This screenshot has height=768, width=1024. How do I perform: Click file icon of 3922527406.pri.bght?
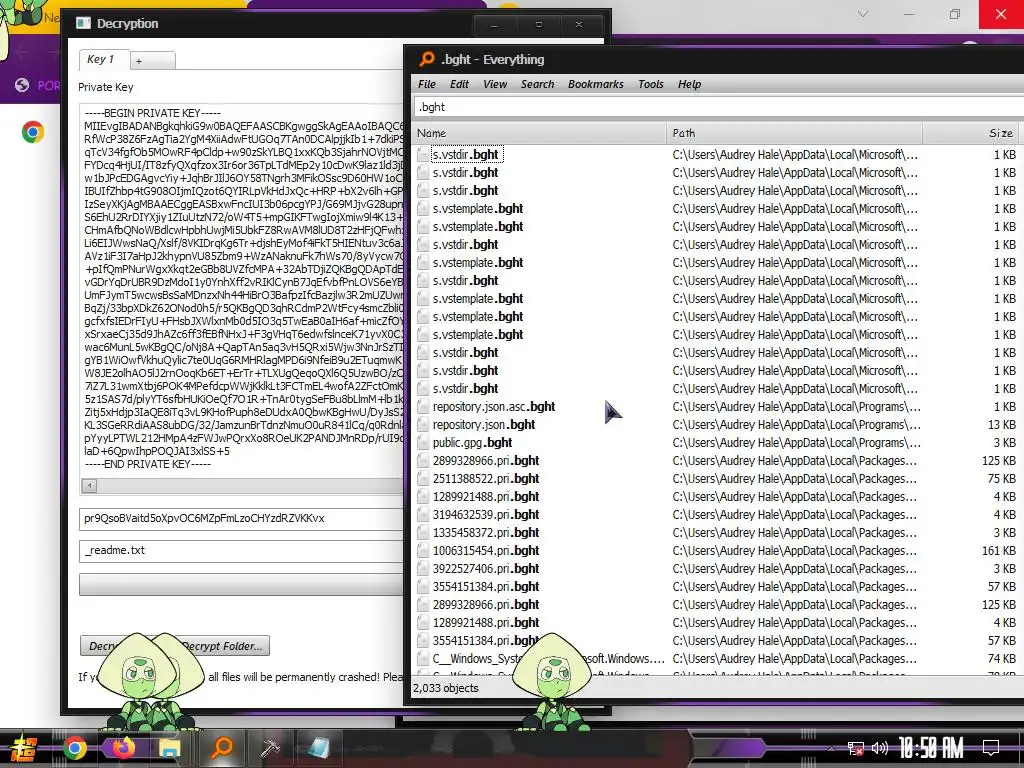(x=423, y=569)
